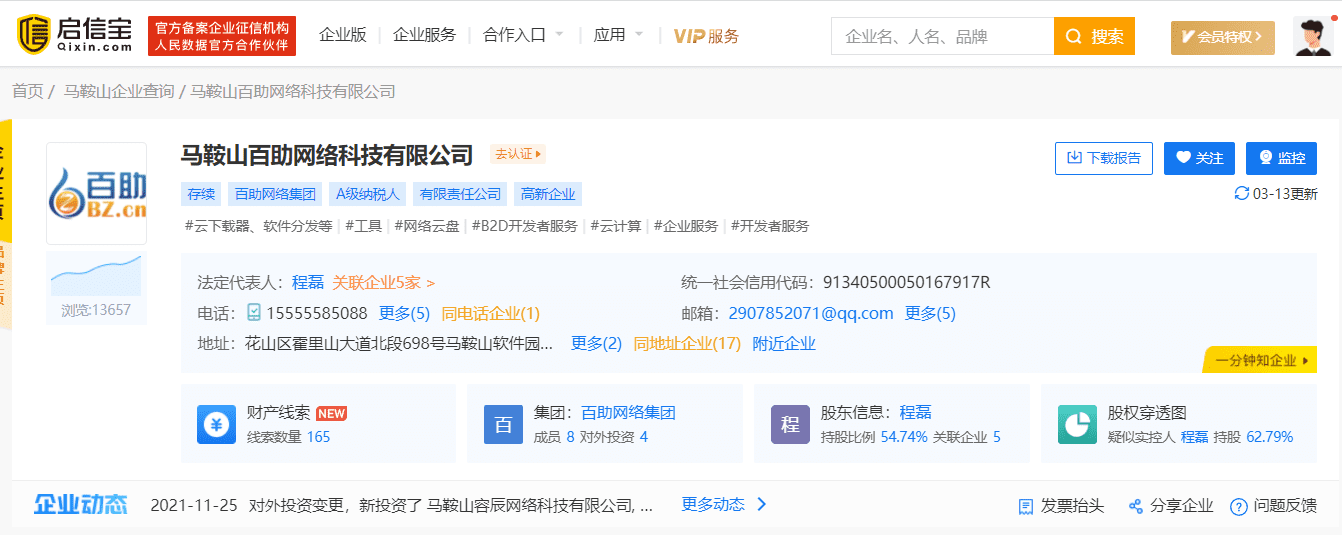Open the browse count trend chart
Image resolution: width=1342 pixels, height=535 pixels.
coord(96,276)
